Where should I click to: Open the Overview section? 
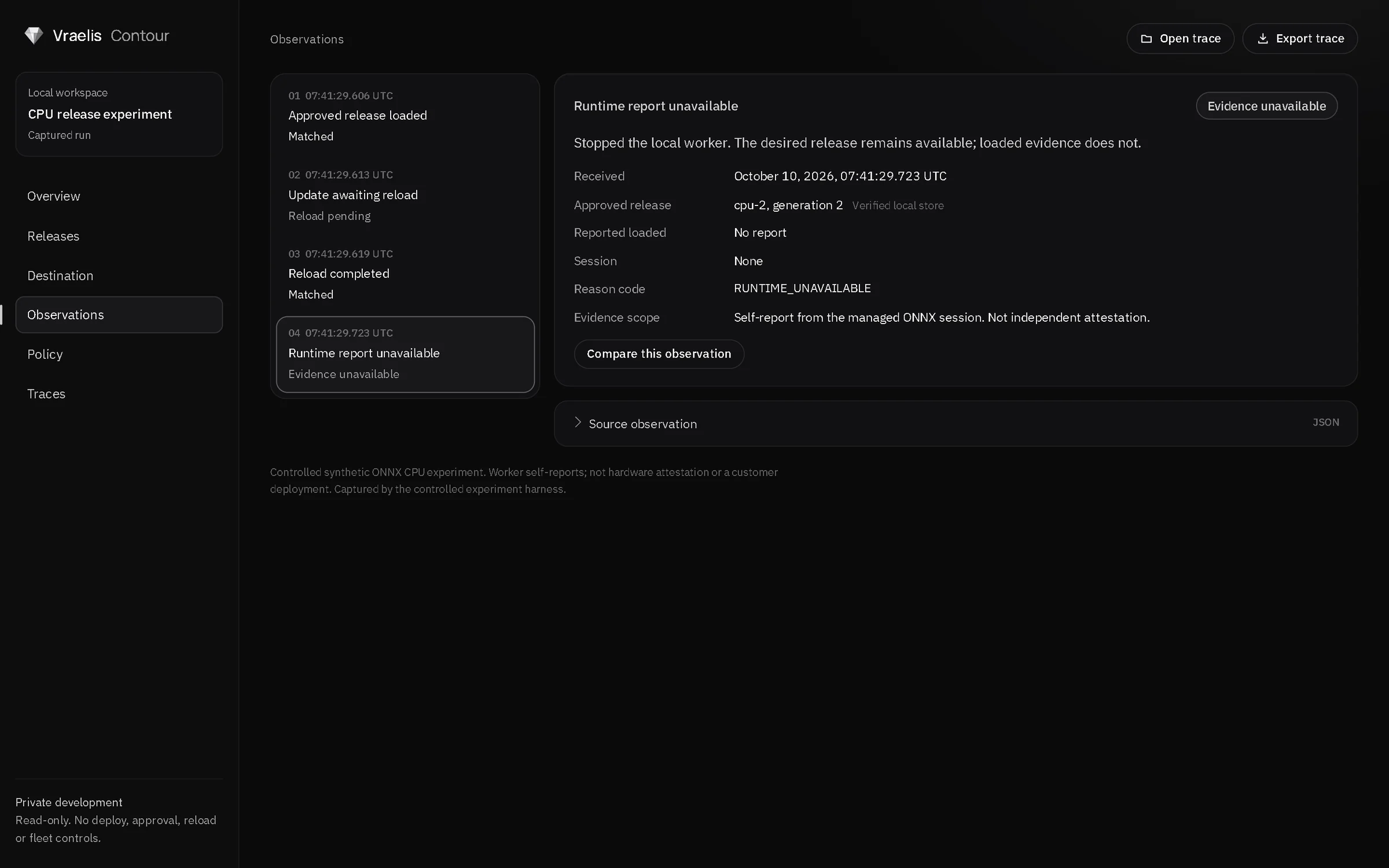click(119, 196)
